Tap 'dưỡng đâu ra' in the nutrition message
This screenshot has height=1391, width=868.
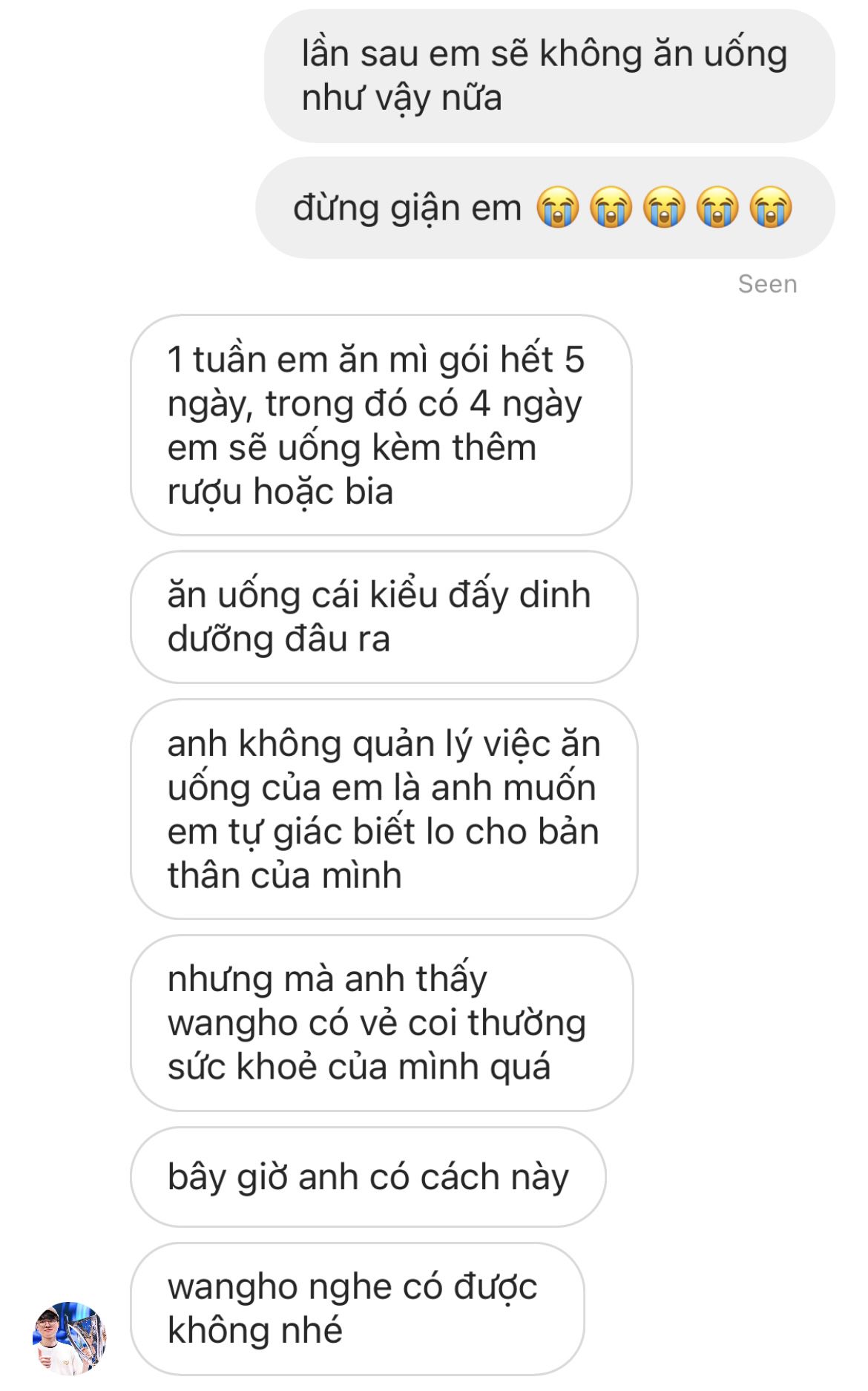(x=279, y=639)
